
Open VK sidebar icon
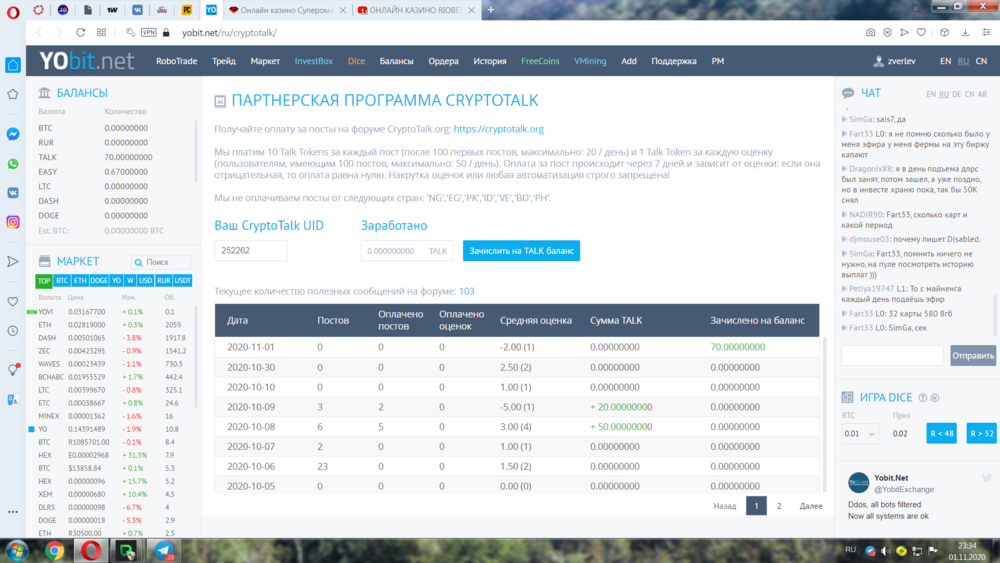coord(13,193)
